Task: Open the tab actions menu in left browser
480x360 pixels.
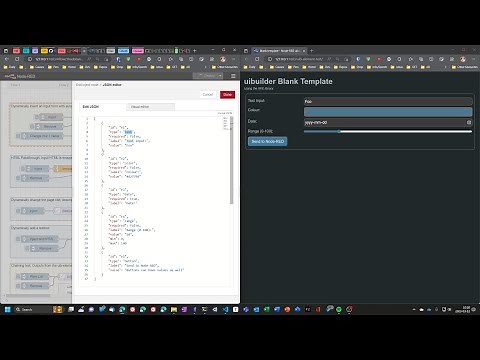Action: (x=6, y=51)
